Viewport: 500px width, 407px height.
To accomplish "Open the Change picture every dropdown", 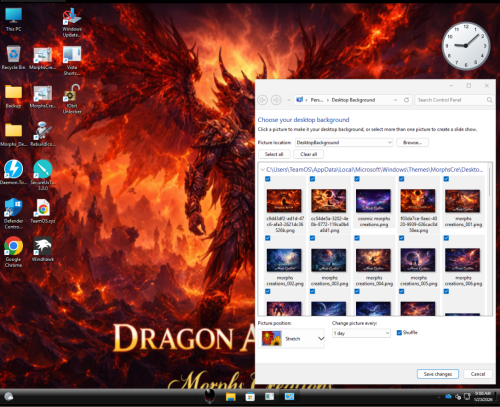I will (361, 333).
